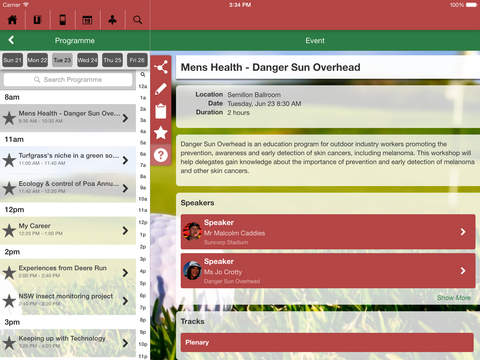Select the Mon 22 day tab

(37, 60)
